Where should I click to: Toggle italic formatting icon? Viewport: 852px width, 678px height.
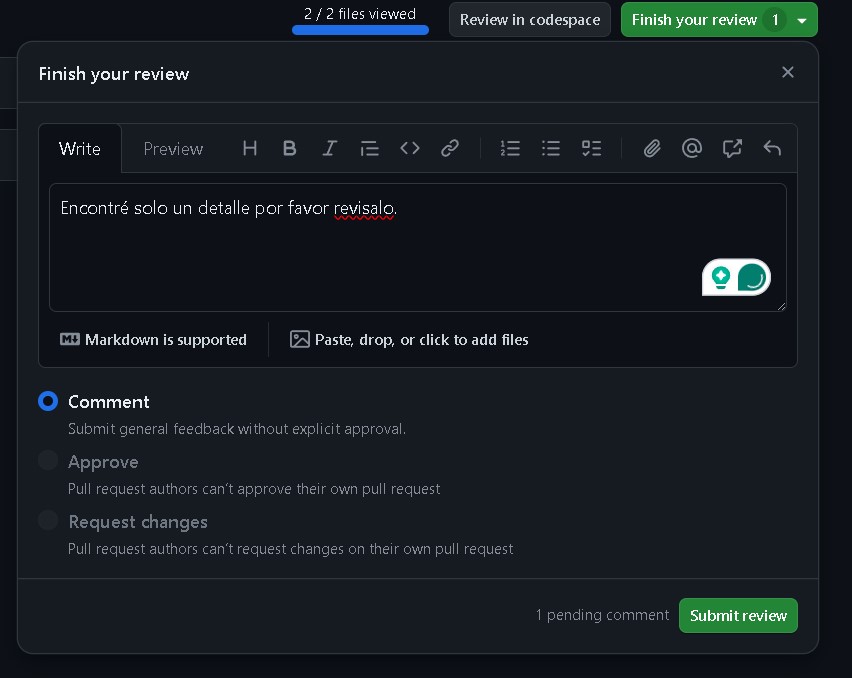click(x=330, y=149)
